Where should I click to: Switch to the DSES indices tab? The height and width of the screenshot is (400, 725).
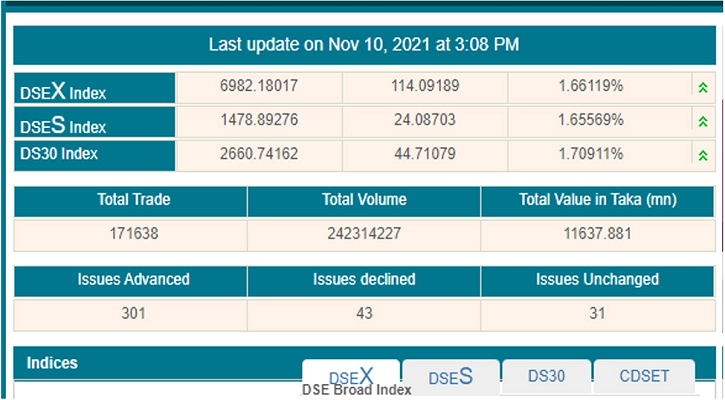pos(451,376)
